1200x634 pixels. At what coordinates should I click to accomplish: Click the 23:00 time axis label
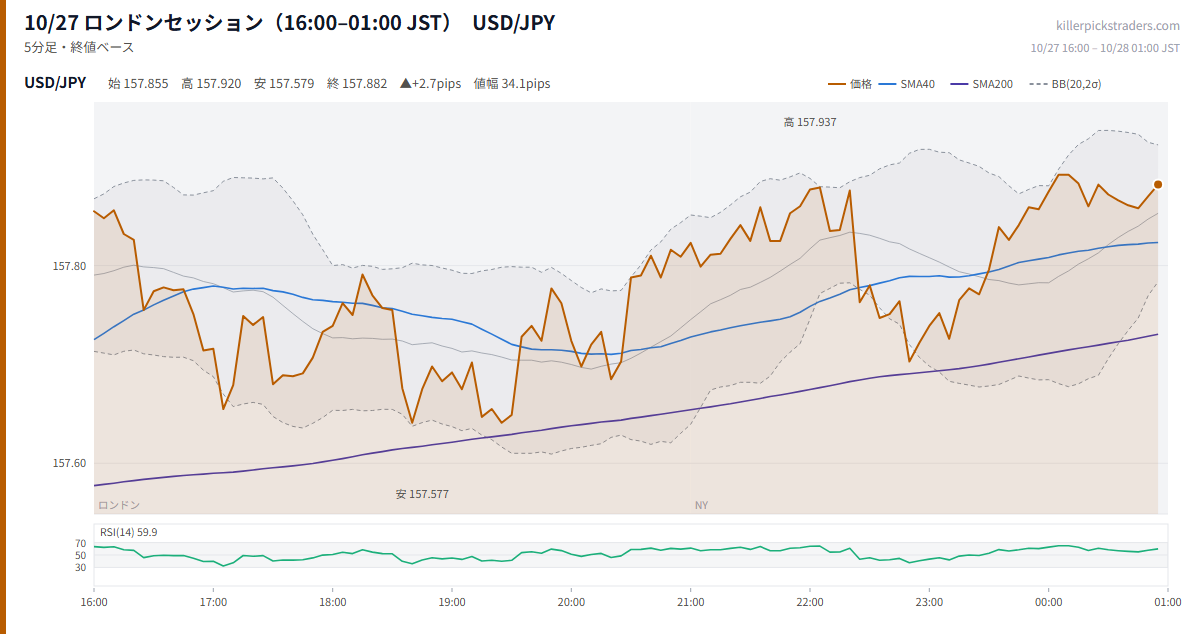coord(929,603)
